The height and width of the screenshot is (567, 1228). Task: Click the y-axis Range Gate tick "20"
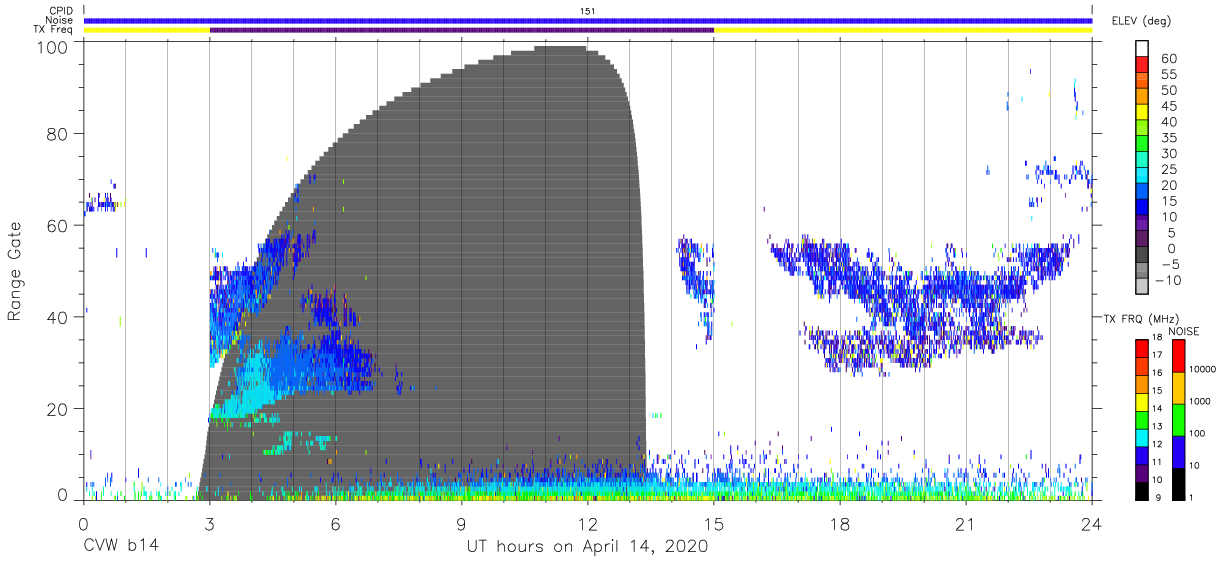58,409
